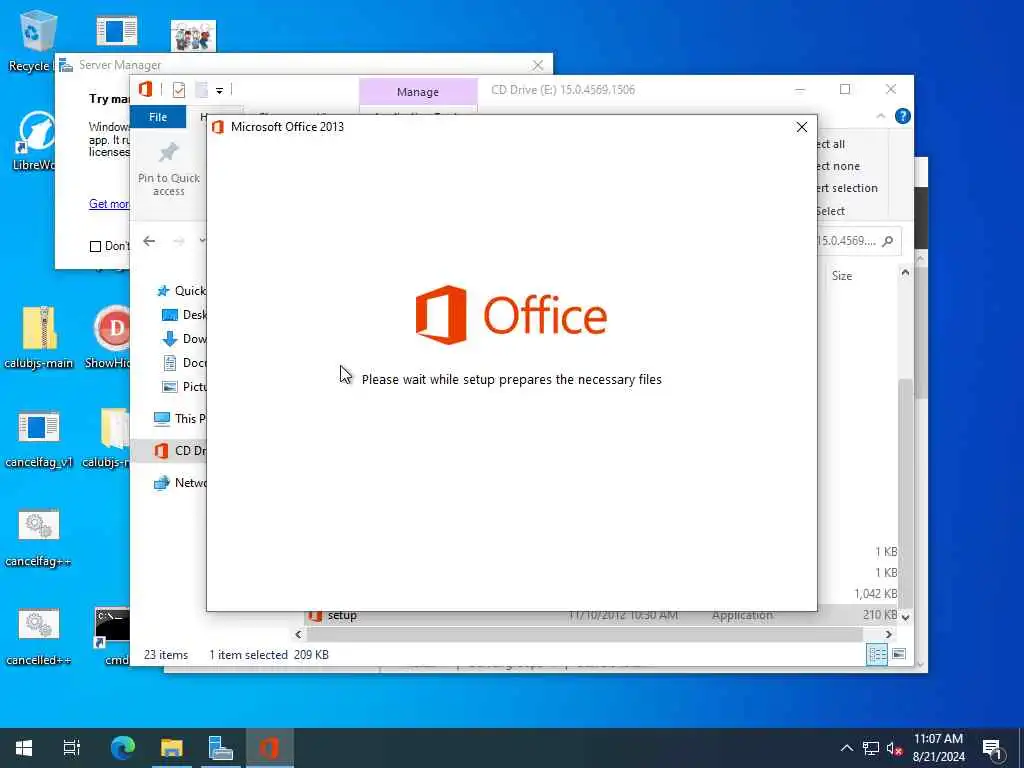Viewport: 1024px width, 768px height.
Task: Close the Server Manager popup
Action: click(537, 65)
